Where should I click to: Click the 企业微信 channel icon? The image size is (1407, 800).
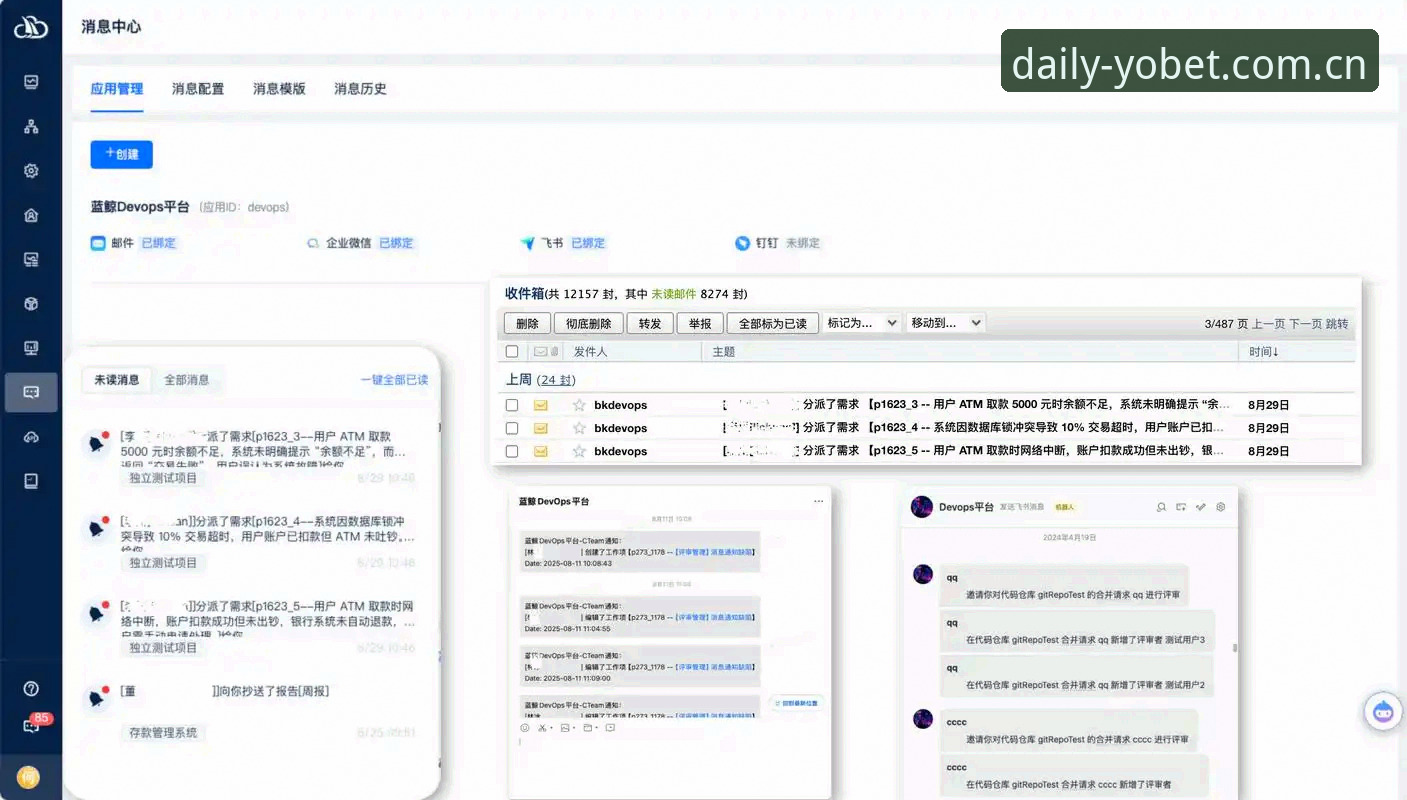[x=314, y=243]
